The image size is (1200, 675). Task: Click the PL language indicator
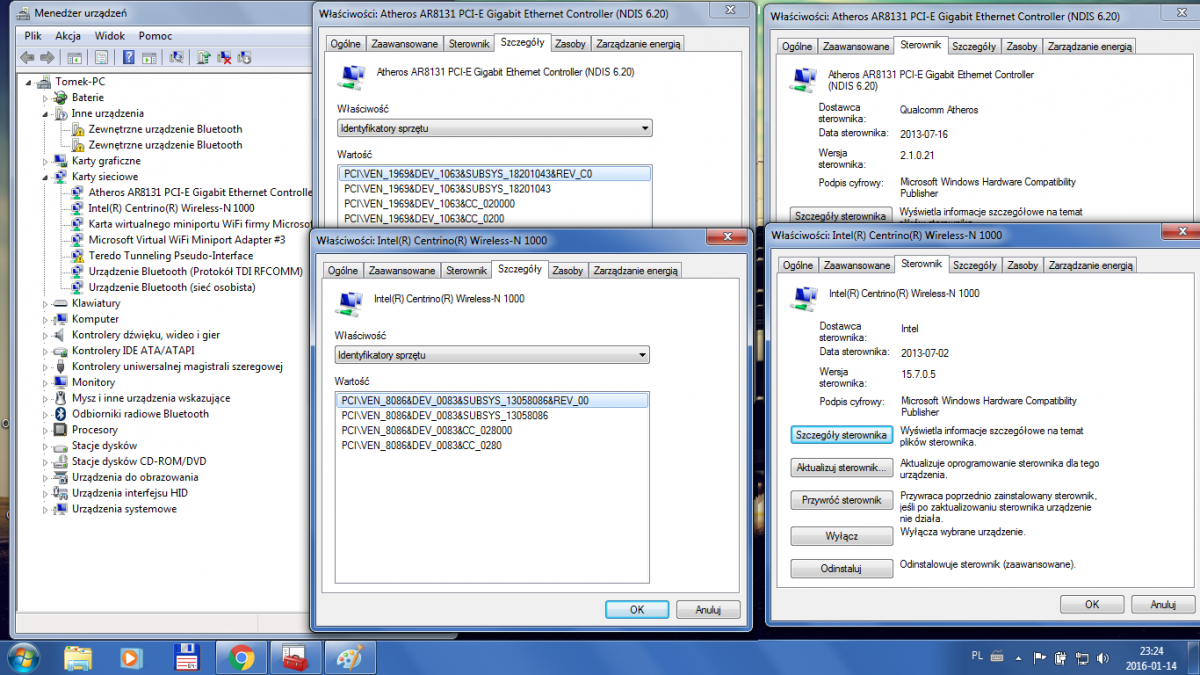pos(977,656)
